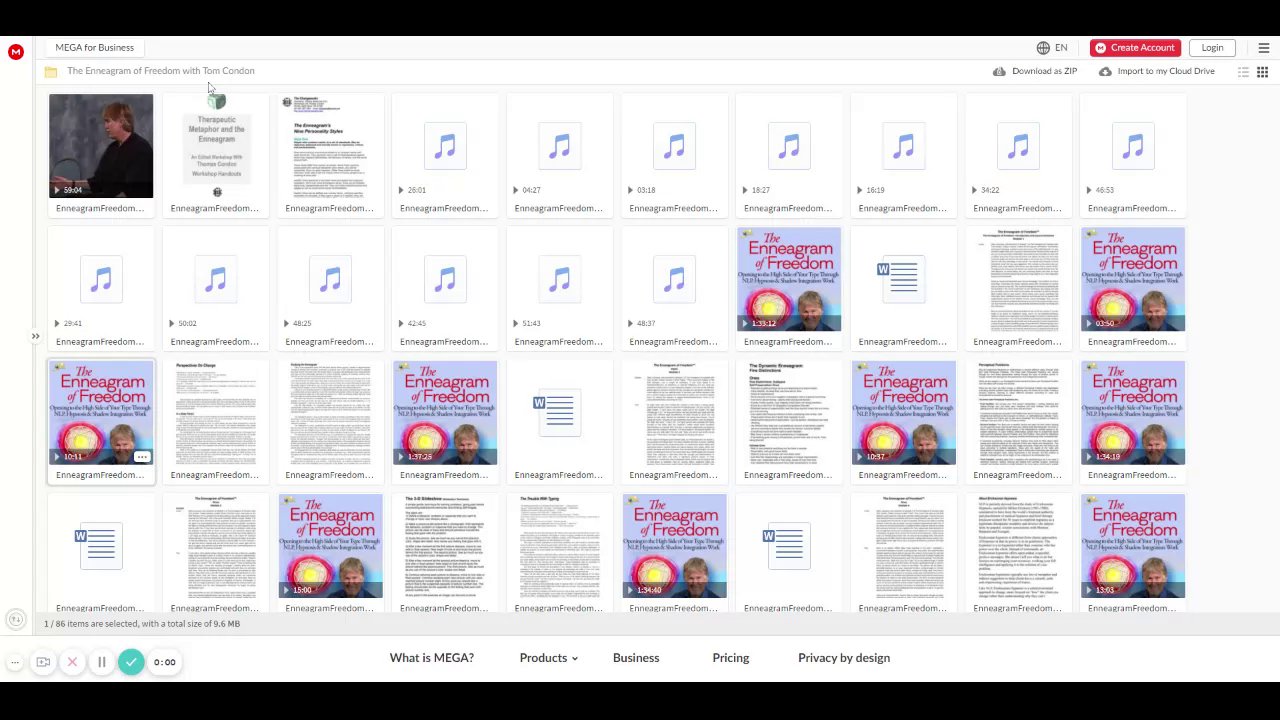Click the recorder more-options dots button

(x=15, y=662)
